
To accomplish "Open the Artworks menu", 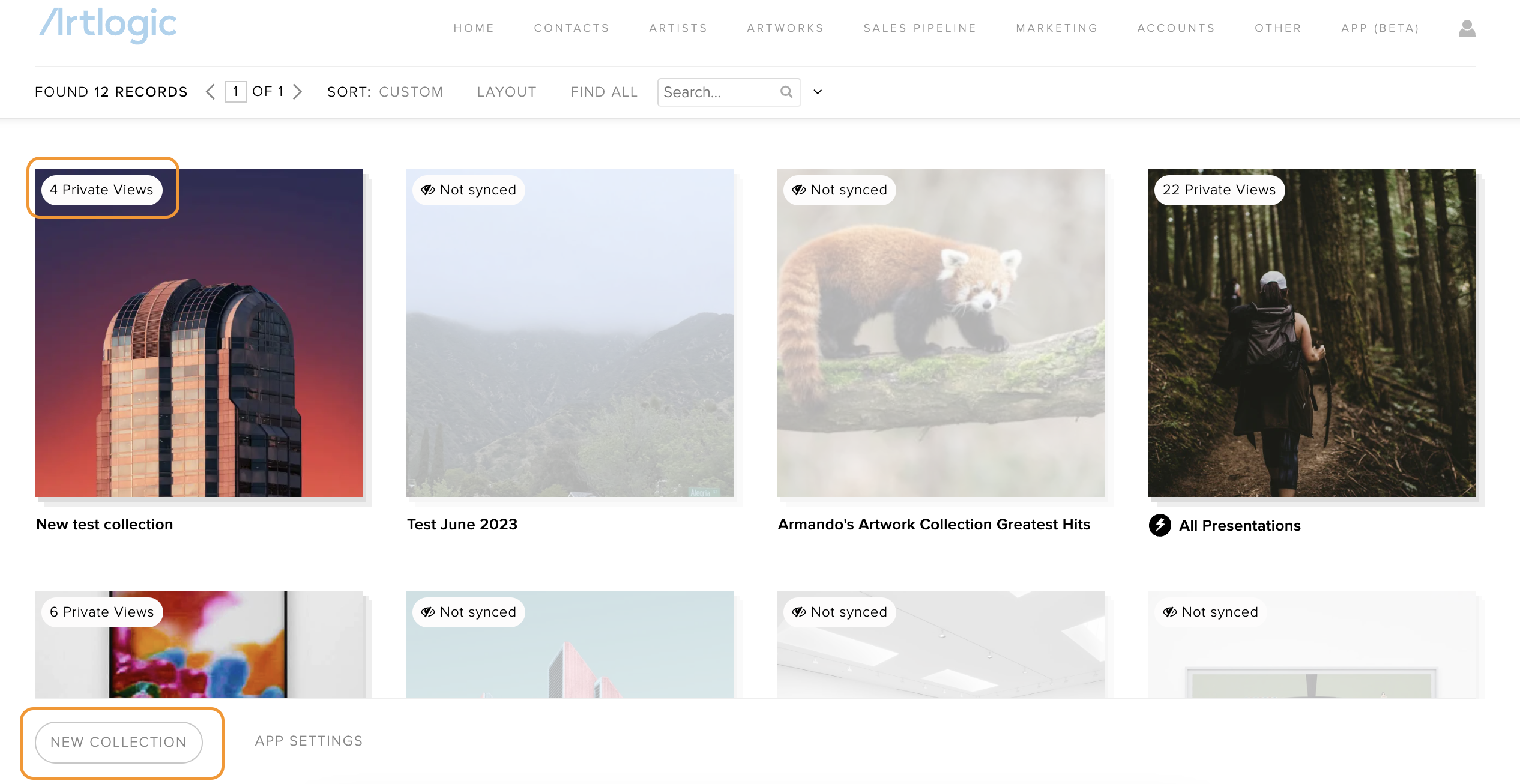I will coord(785,28).
